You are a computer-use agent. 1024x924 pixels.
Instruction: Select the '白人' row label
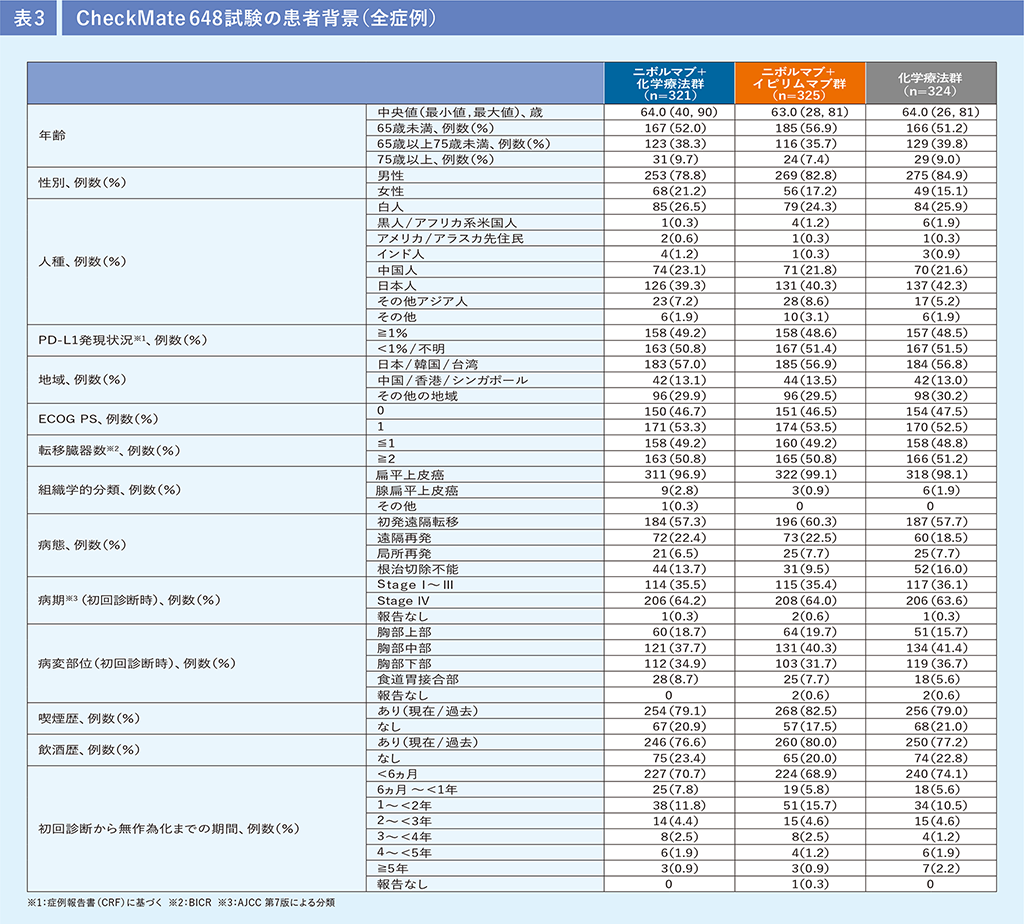(391, 207)
